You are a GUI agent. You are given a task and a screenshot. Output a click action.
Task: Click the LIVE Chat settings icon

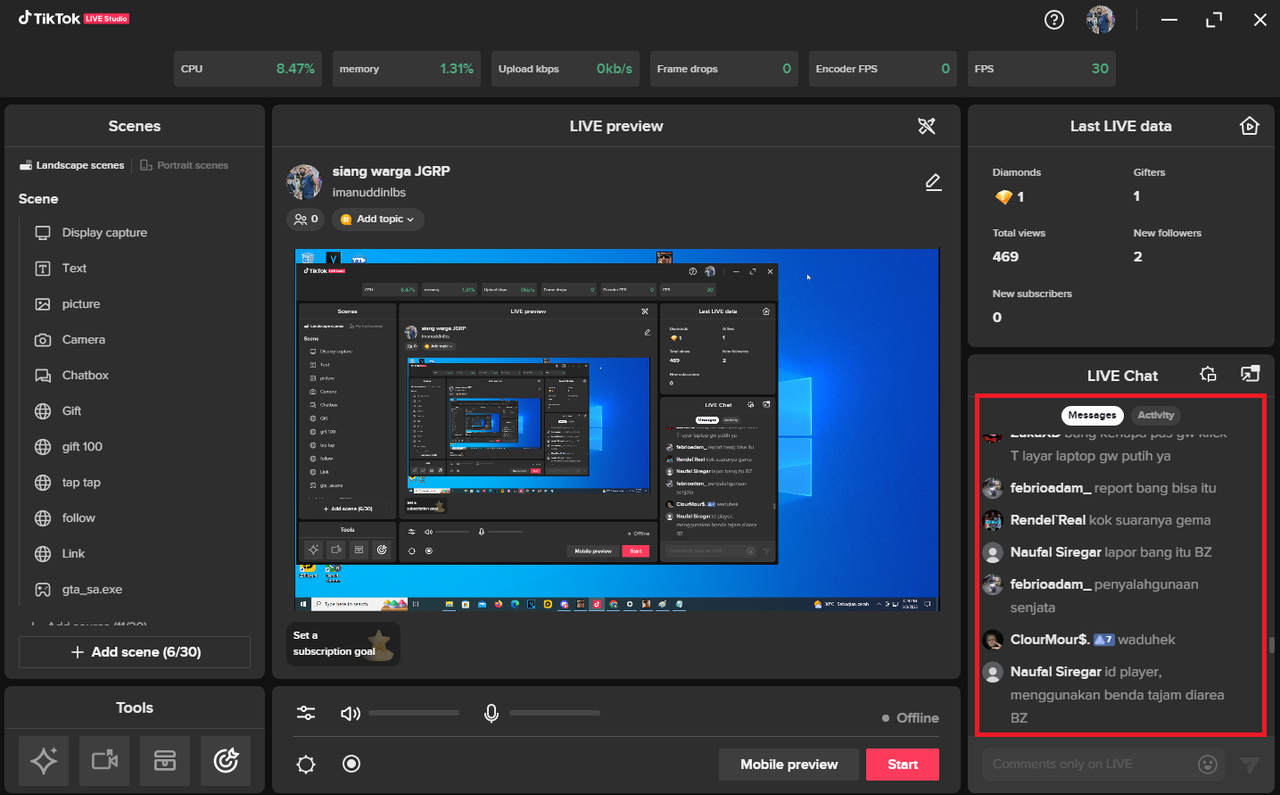coord(1208,374)
